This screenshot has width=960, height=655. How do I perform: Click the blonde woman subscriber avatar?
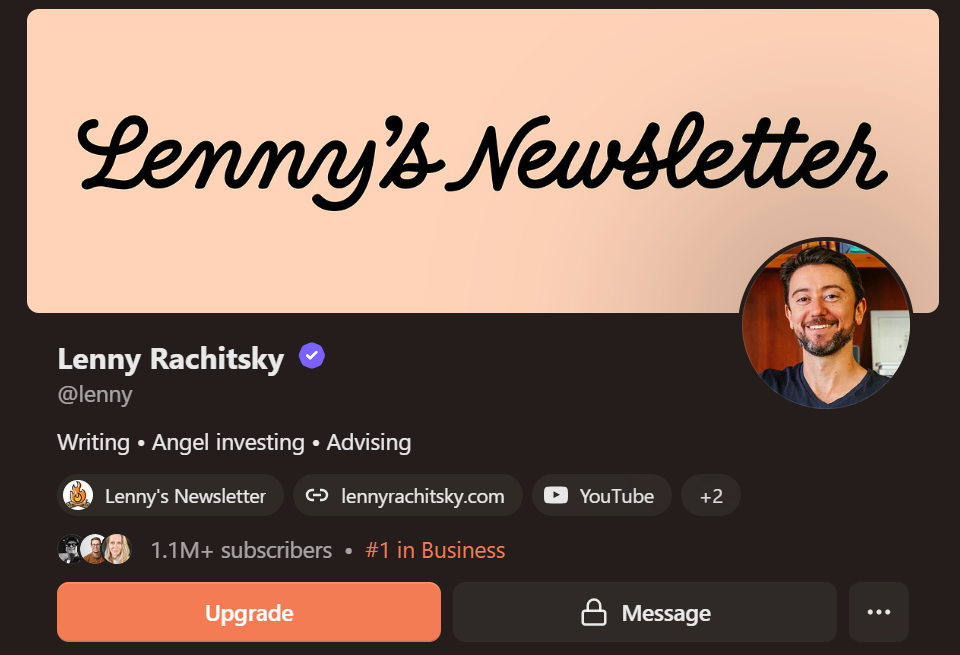117,549
